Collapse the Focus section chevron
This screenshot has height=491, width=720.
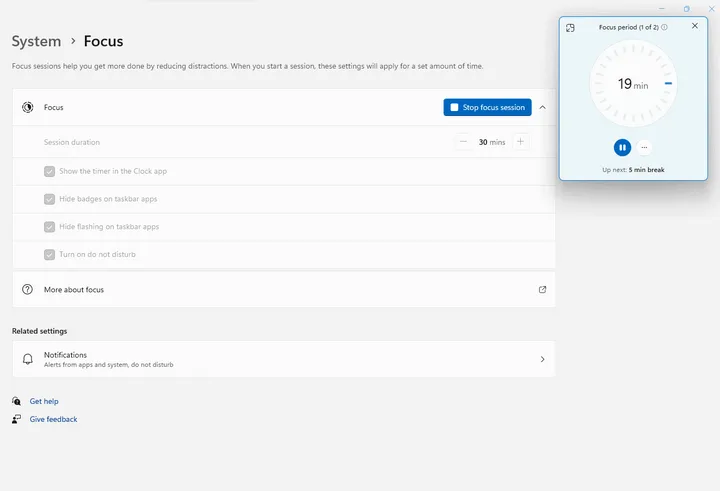pyautogui.click(x=542, y=107)
